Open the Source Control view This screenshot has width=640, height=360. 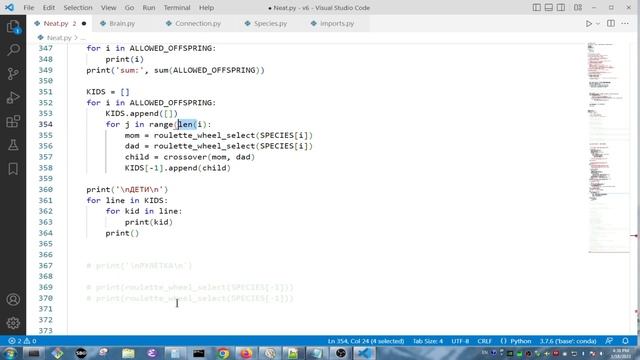13,73
